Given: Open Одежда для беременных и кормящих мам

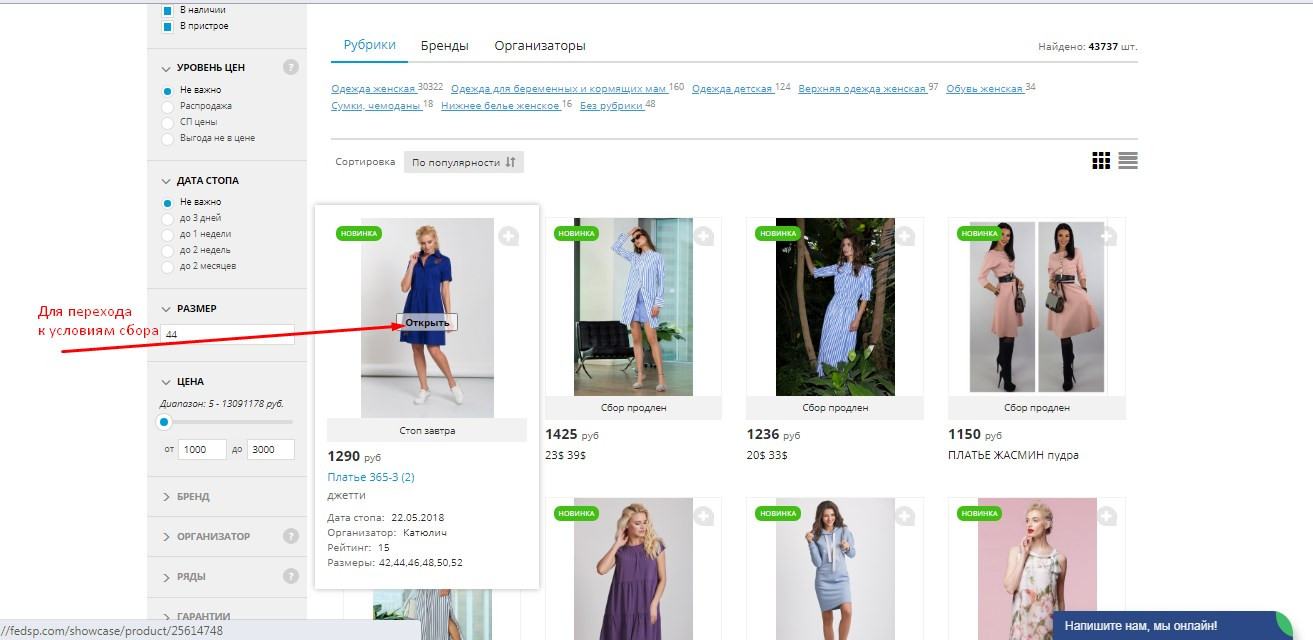Looking at the screenshot, I should (559, 89).
